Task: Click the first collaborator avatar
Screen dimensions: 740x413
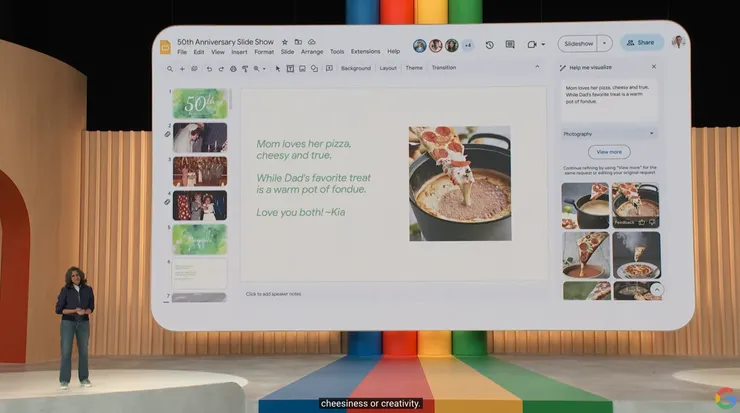Action: (420, 46)
